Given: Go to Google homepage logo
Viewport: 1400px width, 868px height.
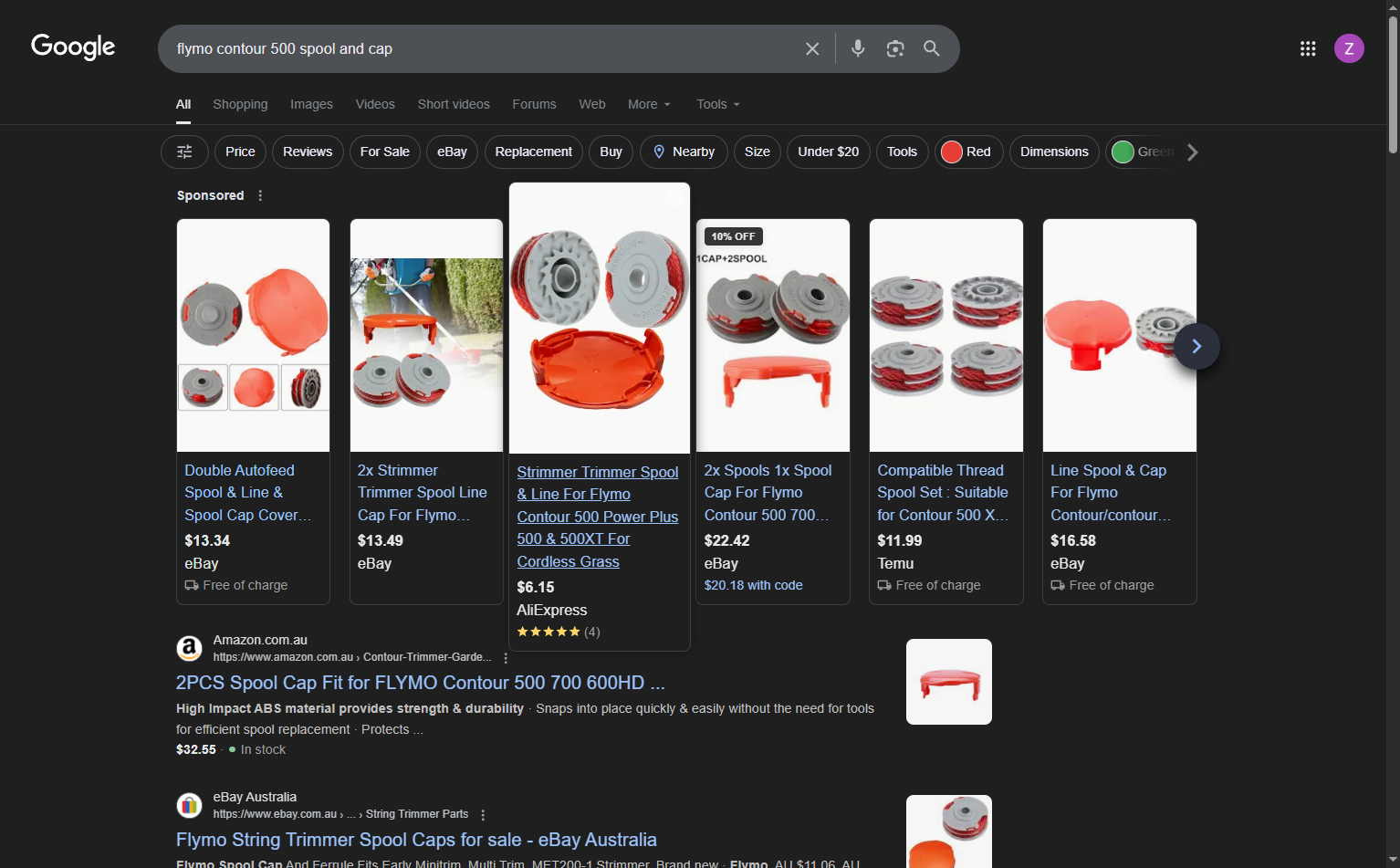Looking at the screenshot, I should click(73, 47).
